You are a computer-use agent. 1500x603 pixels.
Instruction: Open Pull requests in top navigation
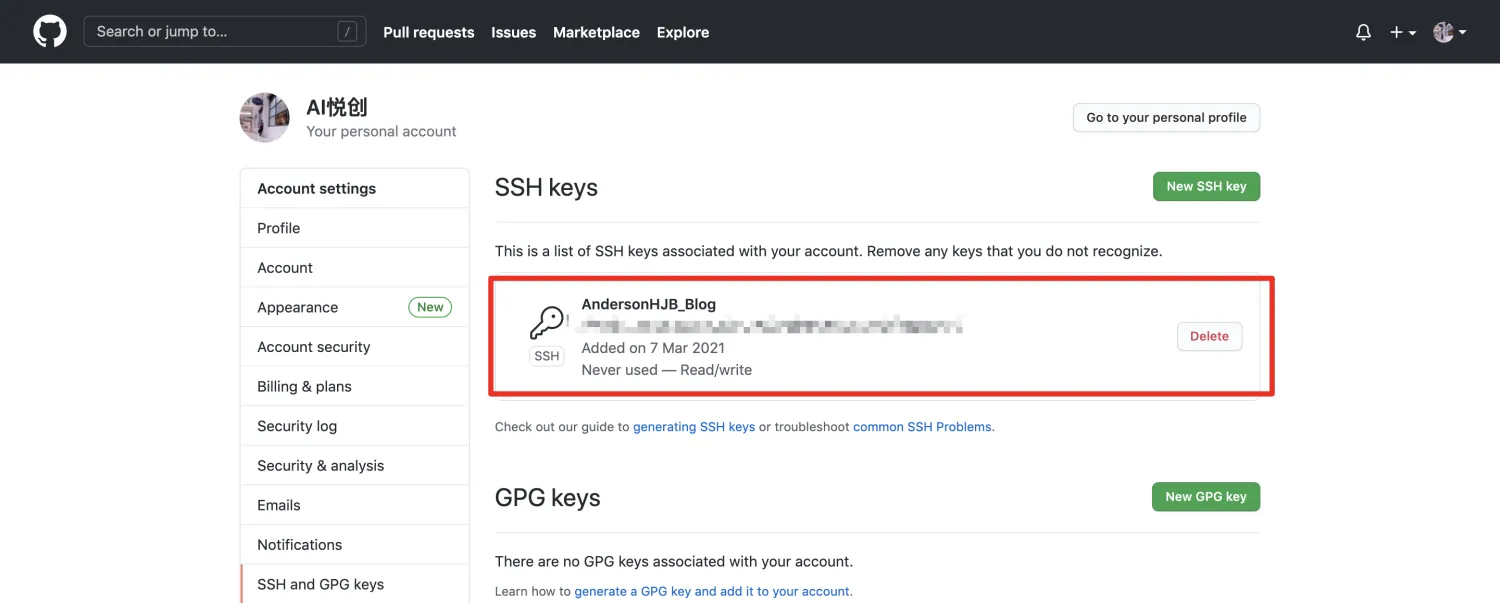point(429,32)
